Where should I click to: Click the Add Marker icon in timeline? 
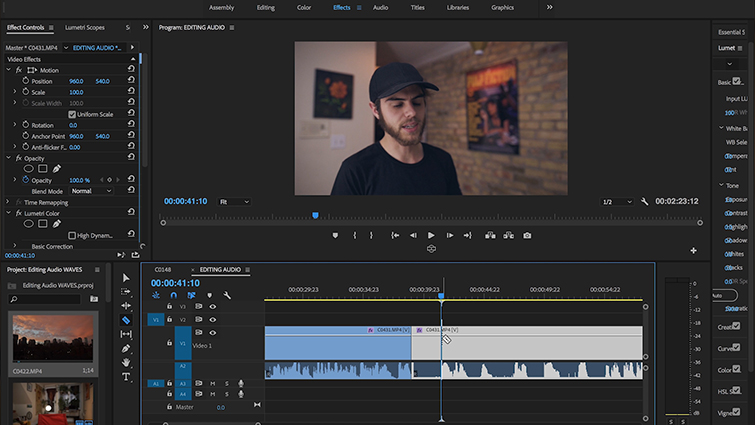(x=209, y=296)
